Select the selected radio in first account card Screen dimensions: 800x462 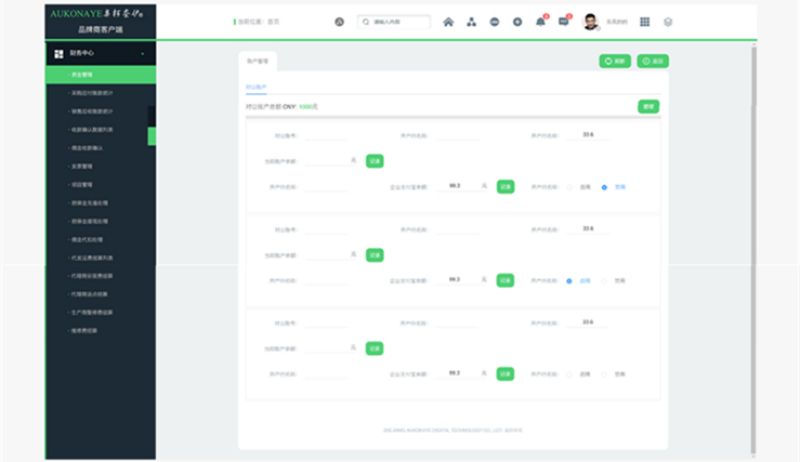click(x=604, y=186)
